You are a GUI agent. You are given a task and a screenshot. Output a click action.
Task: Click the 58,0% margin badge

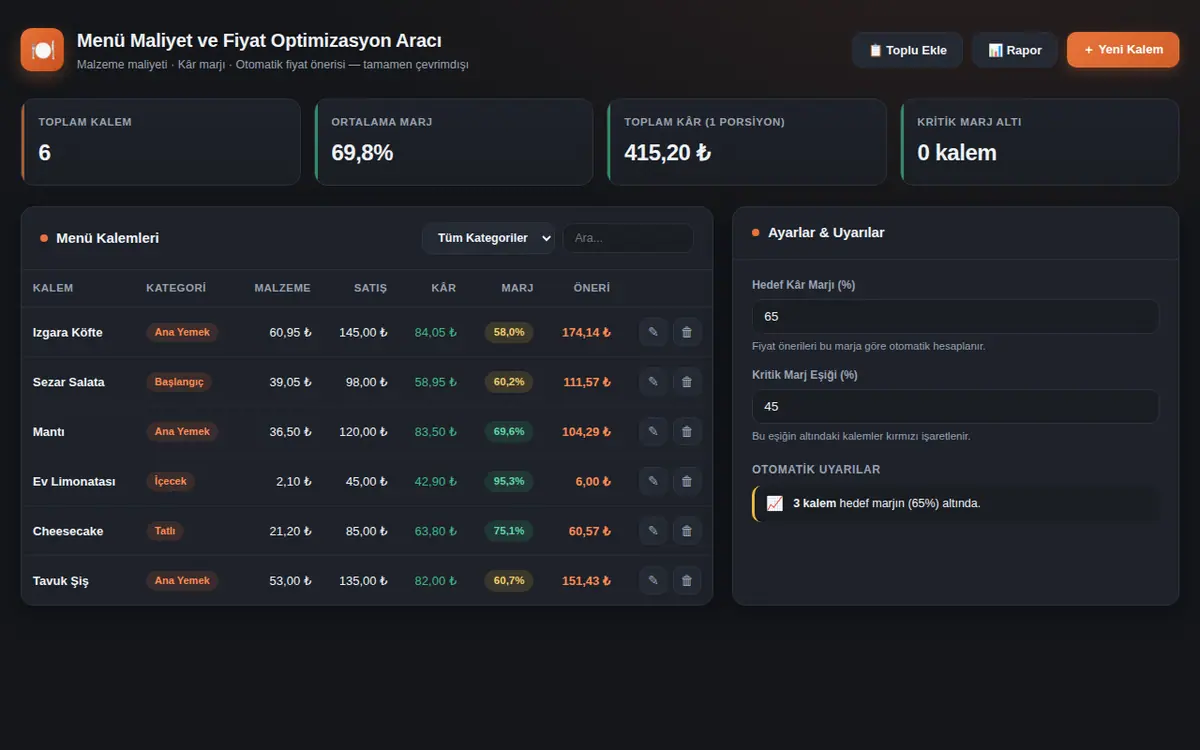click(509, 332)
